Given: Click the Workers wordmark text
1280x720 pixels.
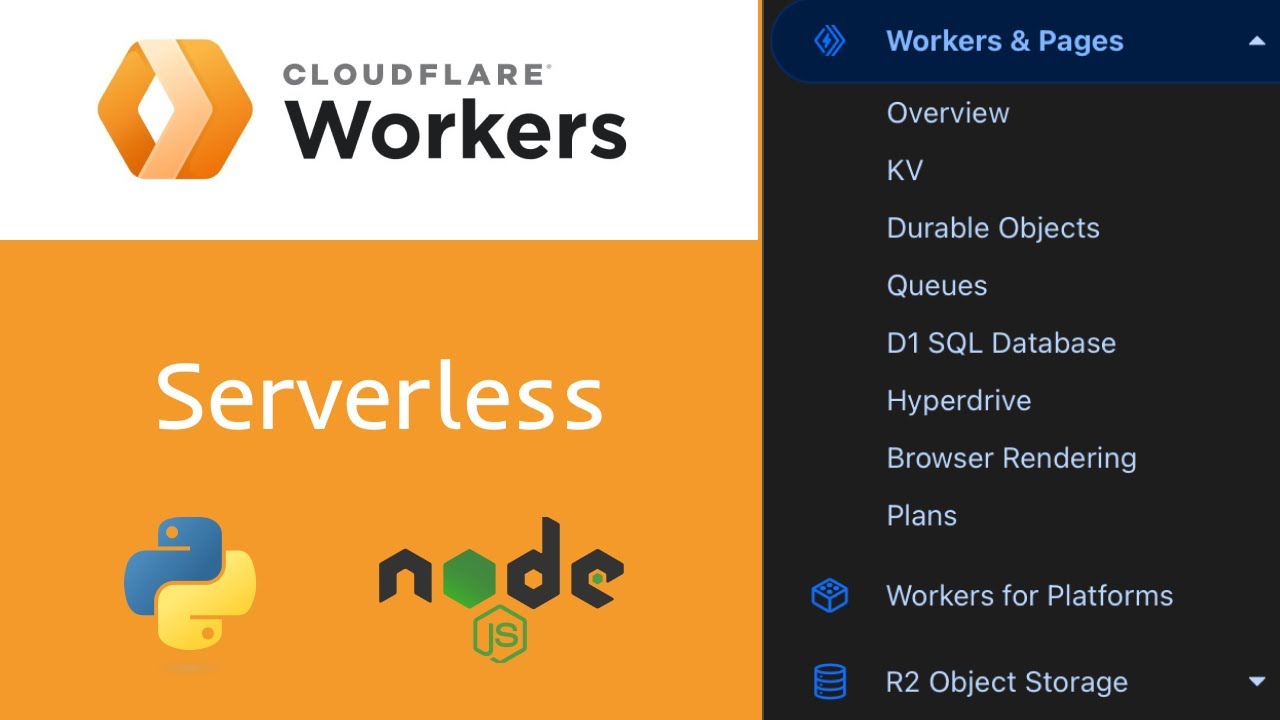Looking at the screenshot, I should [456, 131].
